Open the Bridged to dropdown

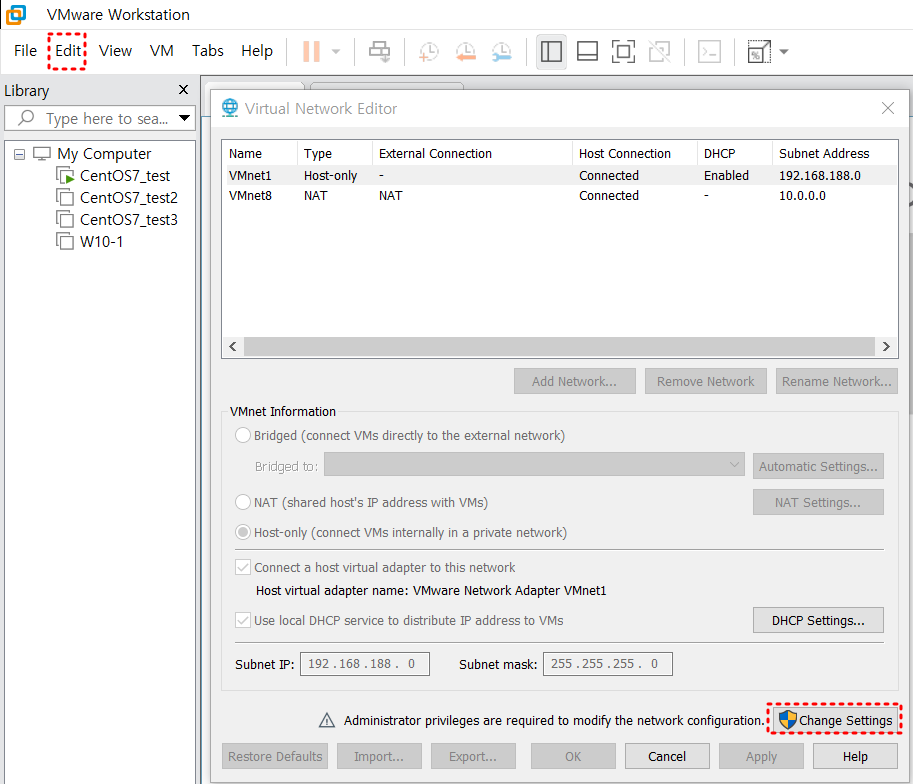pyautogui.click(x=534, y=465)
